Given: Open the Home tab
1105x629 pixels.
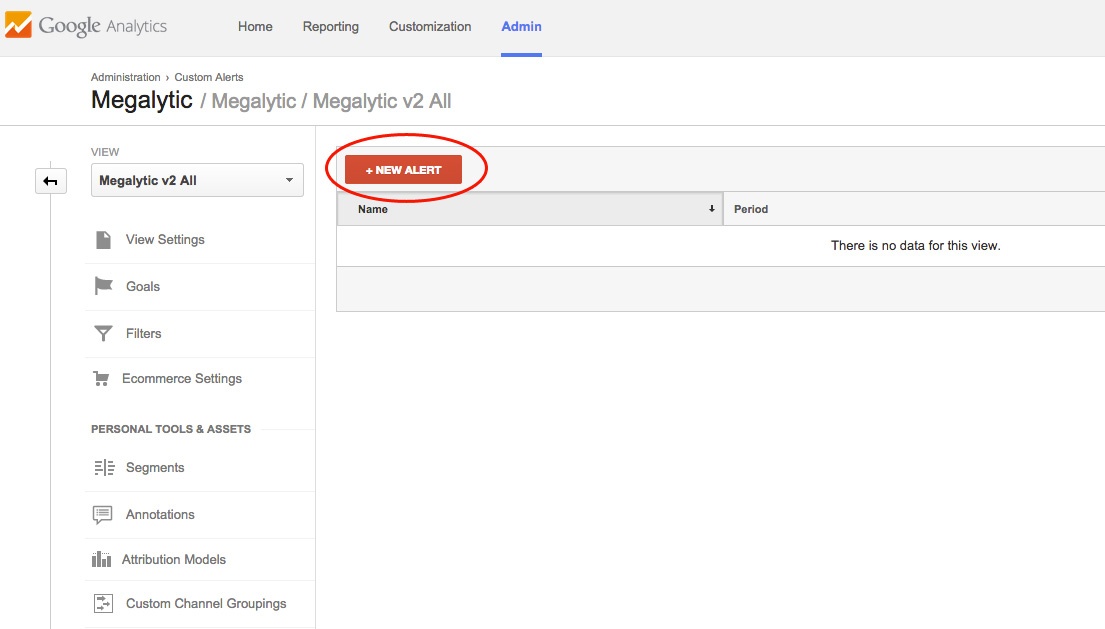Looking at the screenshot, I should coord(255,27).
